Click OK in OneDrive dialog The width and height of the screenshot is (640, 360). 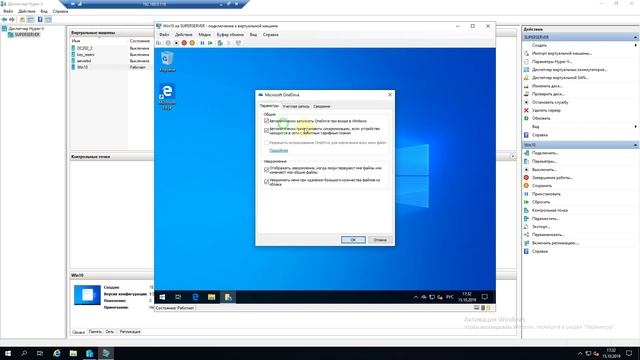(353, 240)
